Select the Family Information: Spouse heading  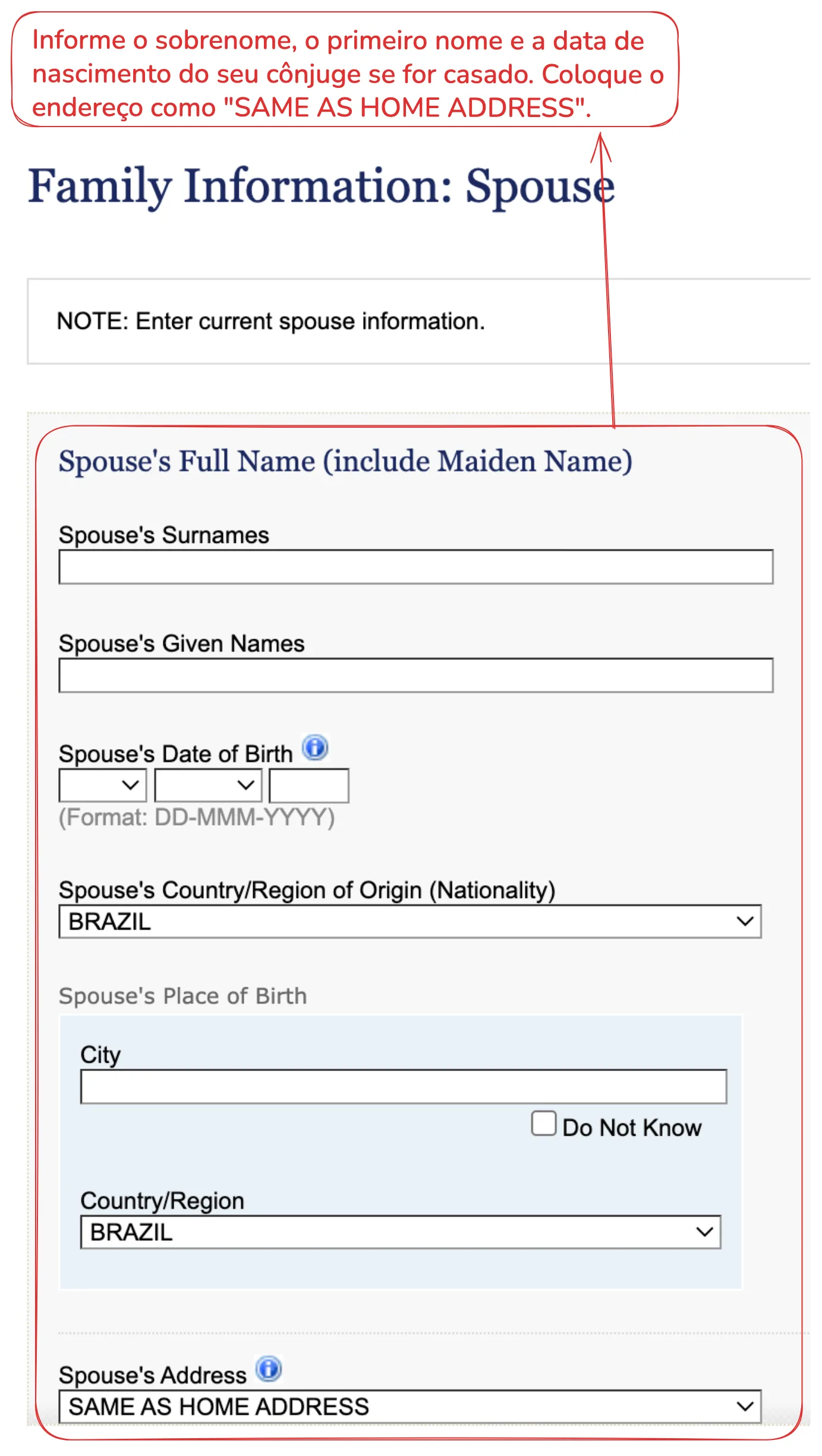pos(322,187)
